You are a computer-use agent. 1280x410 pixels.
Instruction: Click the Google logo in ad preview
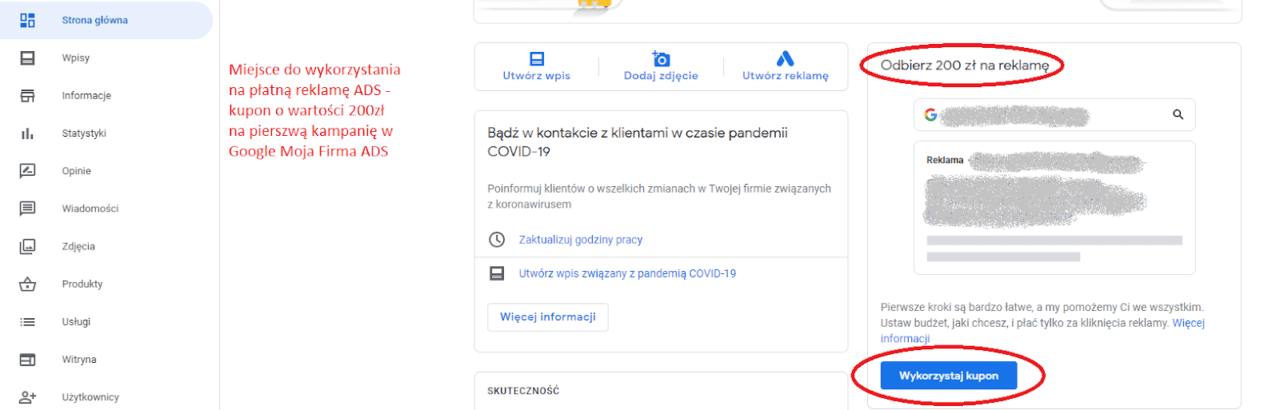click(x=930, y=115)
